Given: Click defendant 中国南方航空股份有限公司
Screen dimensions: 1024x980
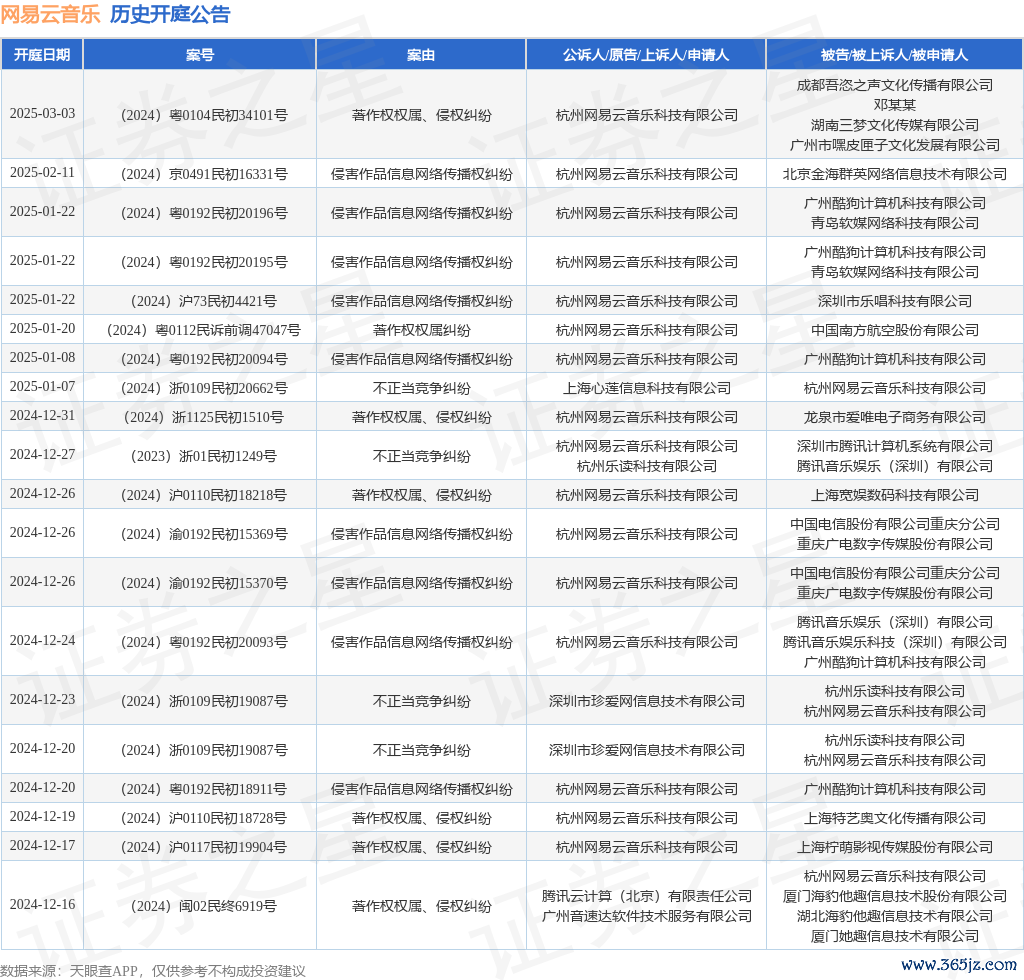Looking at the screenshot, I should (895, 330).
